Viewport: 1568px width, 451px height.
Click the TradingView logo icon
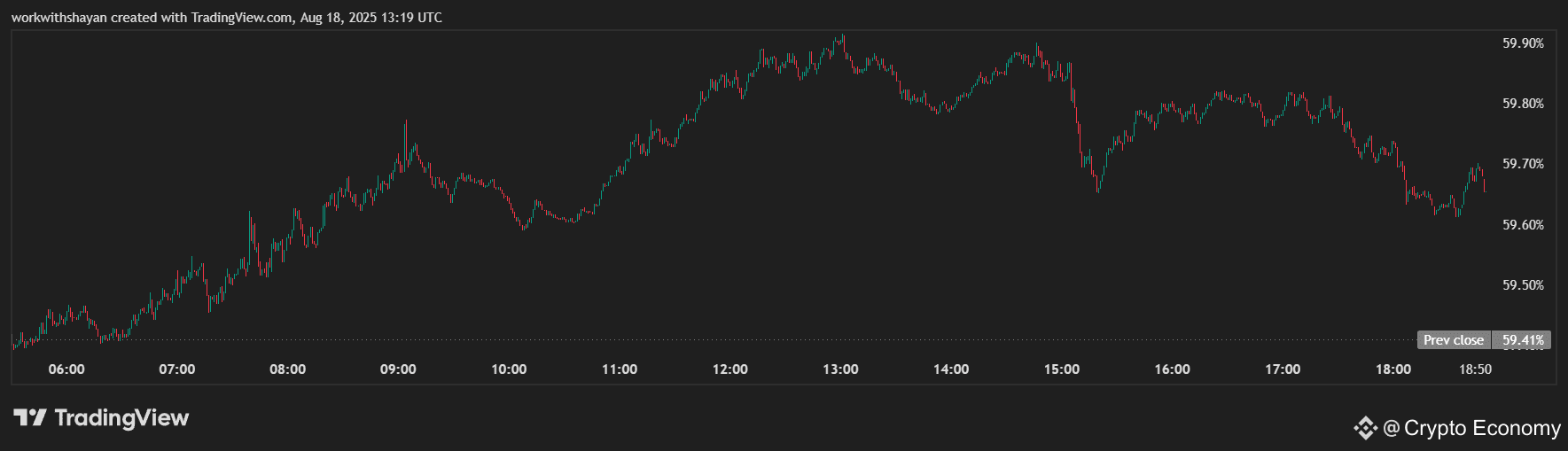(x=29, y=417)
